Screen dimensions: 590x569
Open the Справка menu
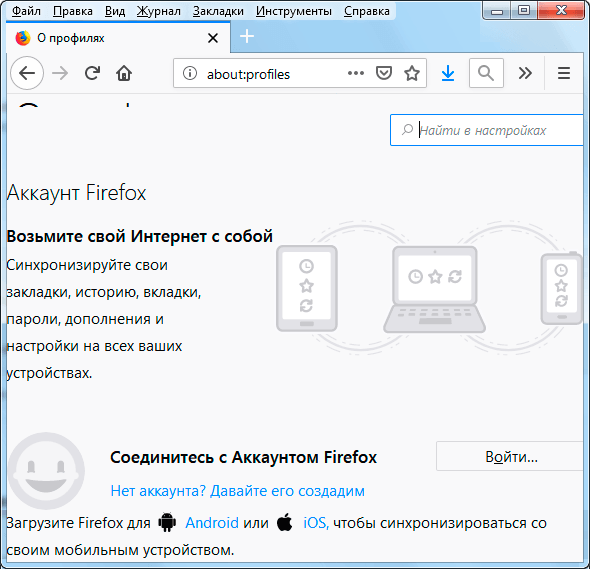pos(366,11)
